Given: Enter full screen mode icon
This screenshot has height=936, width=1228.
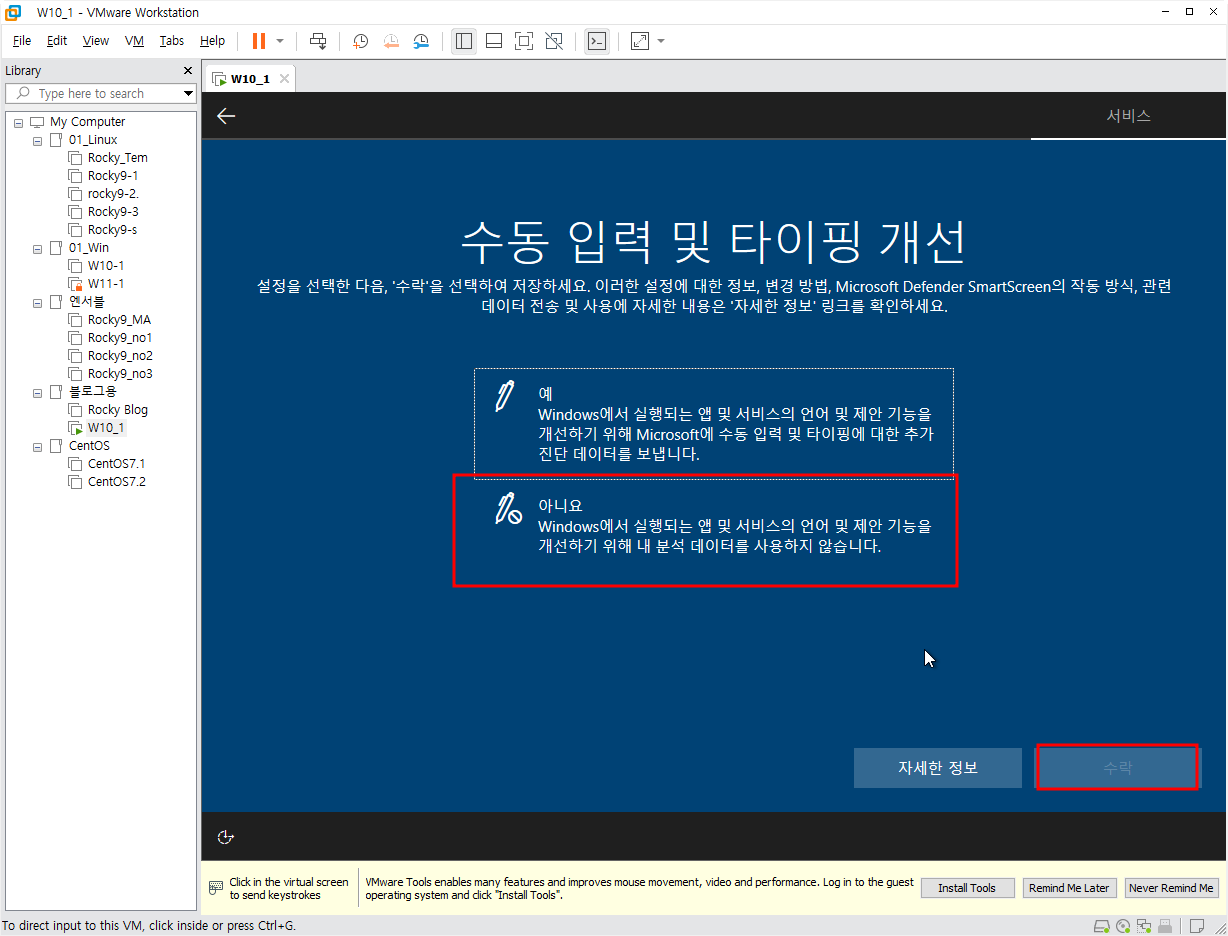Looking at the screenshot, I should coord(523,41).
